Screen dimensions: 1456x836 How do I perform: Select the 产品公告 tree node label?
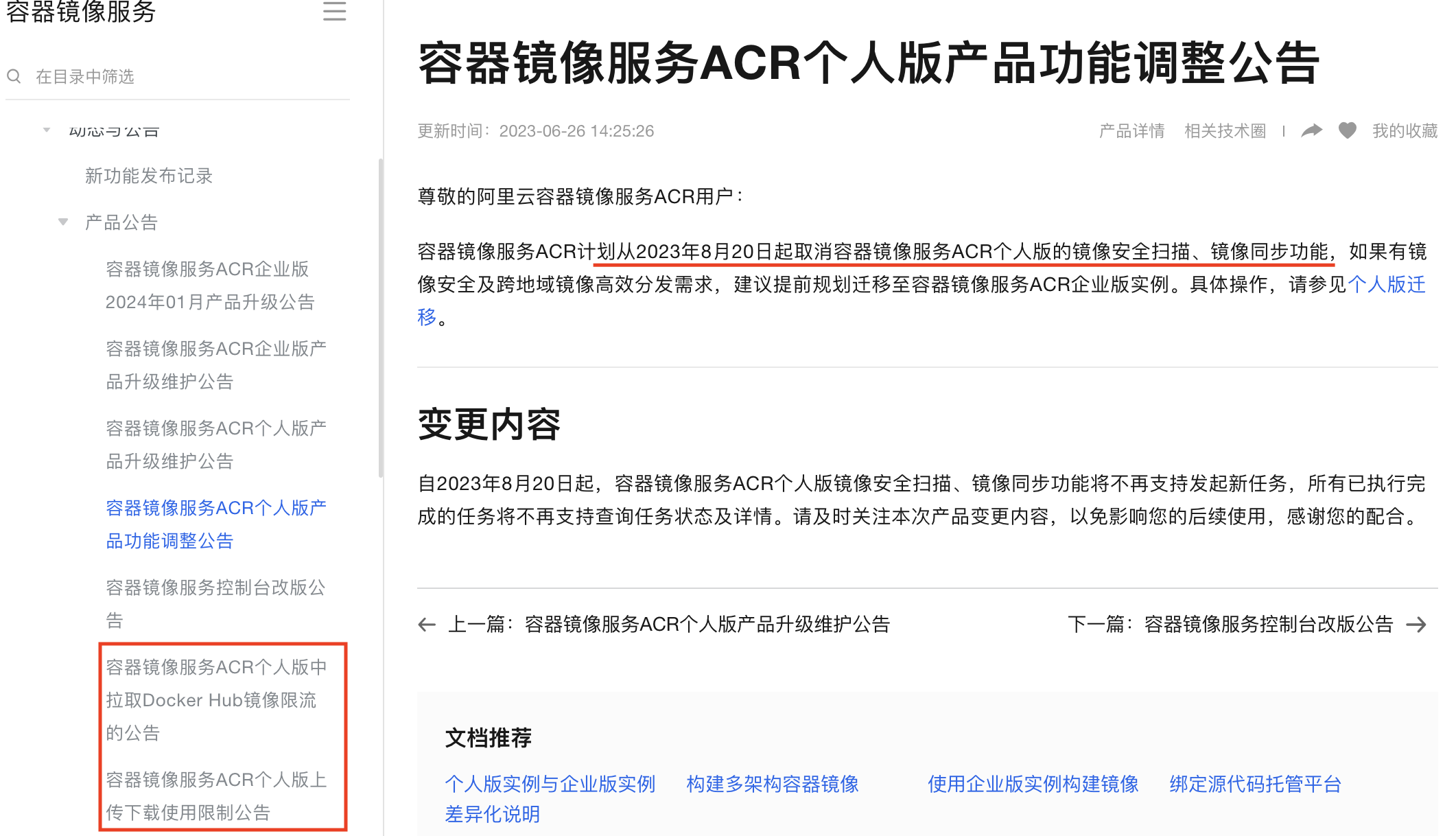point(121,222)
